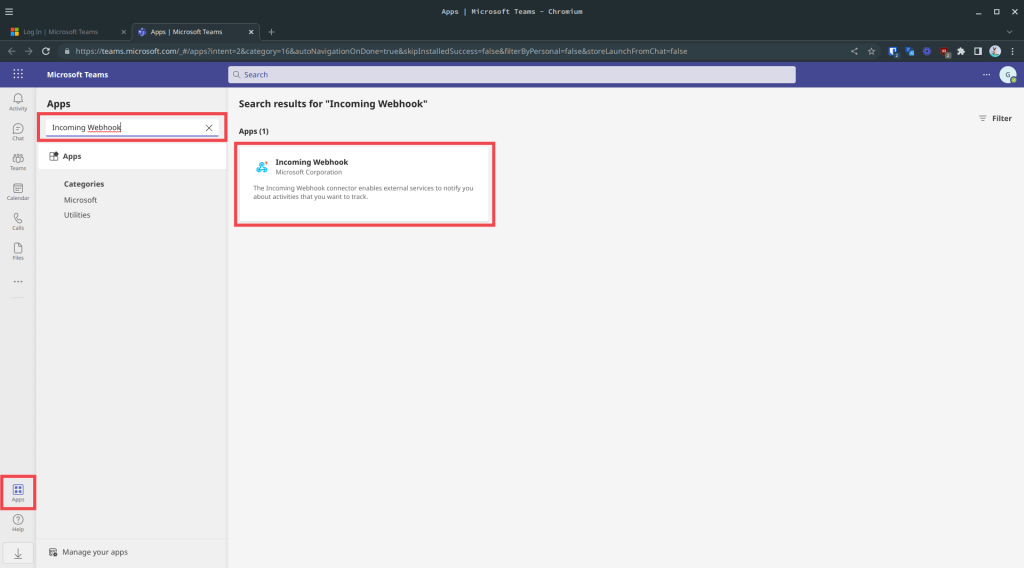The image size is (1024, 568).
Task: Click the browser address bar URL
Action: 381,51
